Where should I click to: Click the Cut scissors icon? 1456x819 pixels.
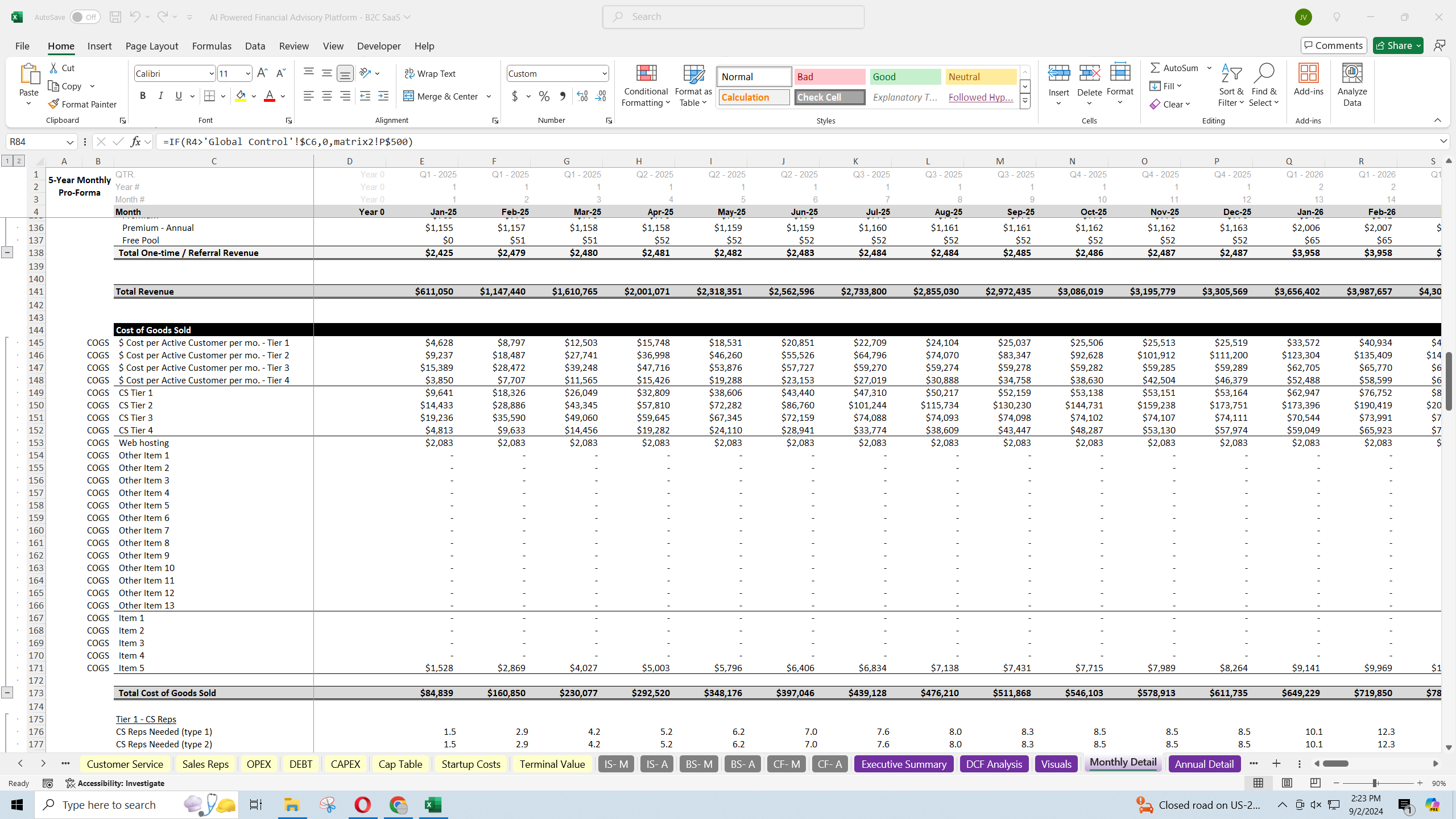pos(53,68)
